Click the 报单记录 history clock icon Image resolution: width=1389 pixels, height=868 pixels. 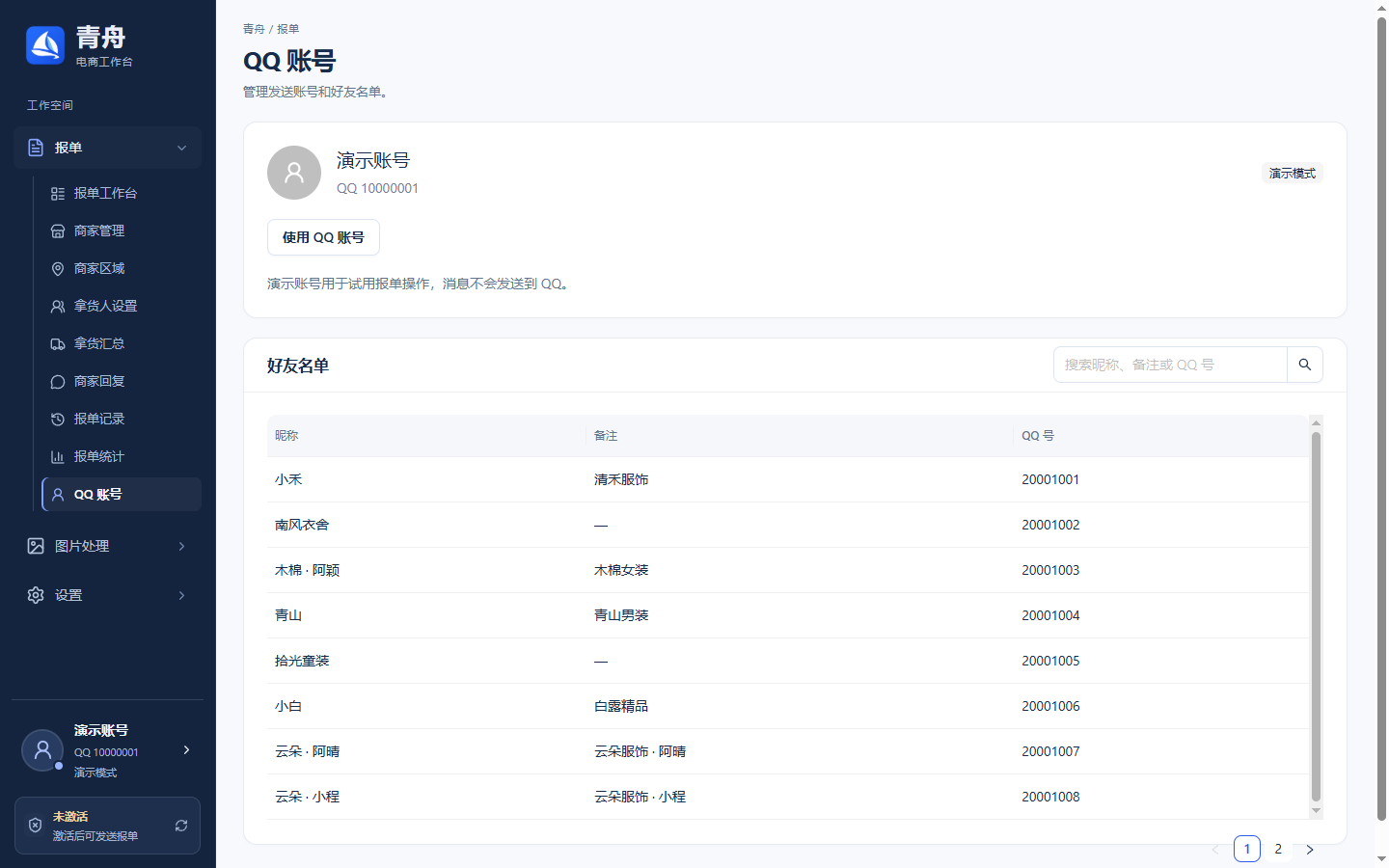coord(58,420)
